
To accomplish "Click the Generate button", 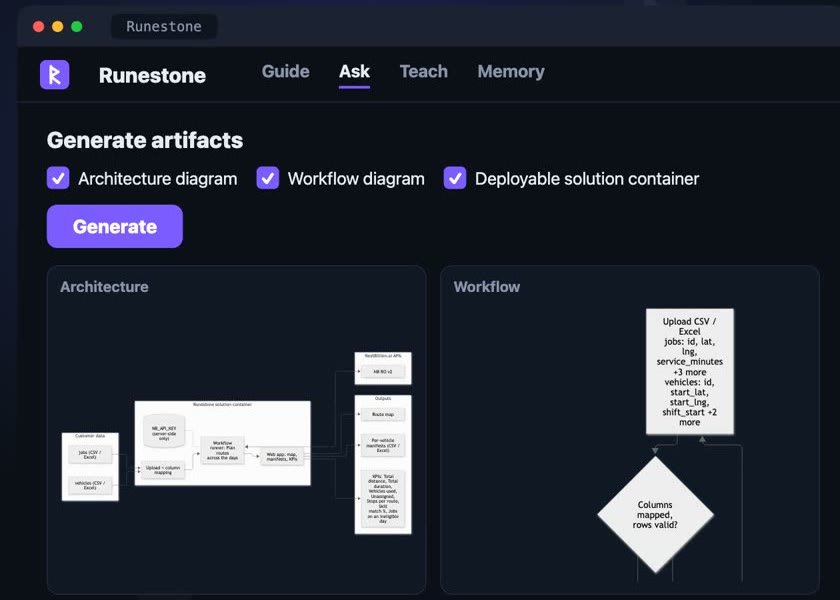I will [115, 226].
